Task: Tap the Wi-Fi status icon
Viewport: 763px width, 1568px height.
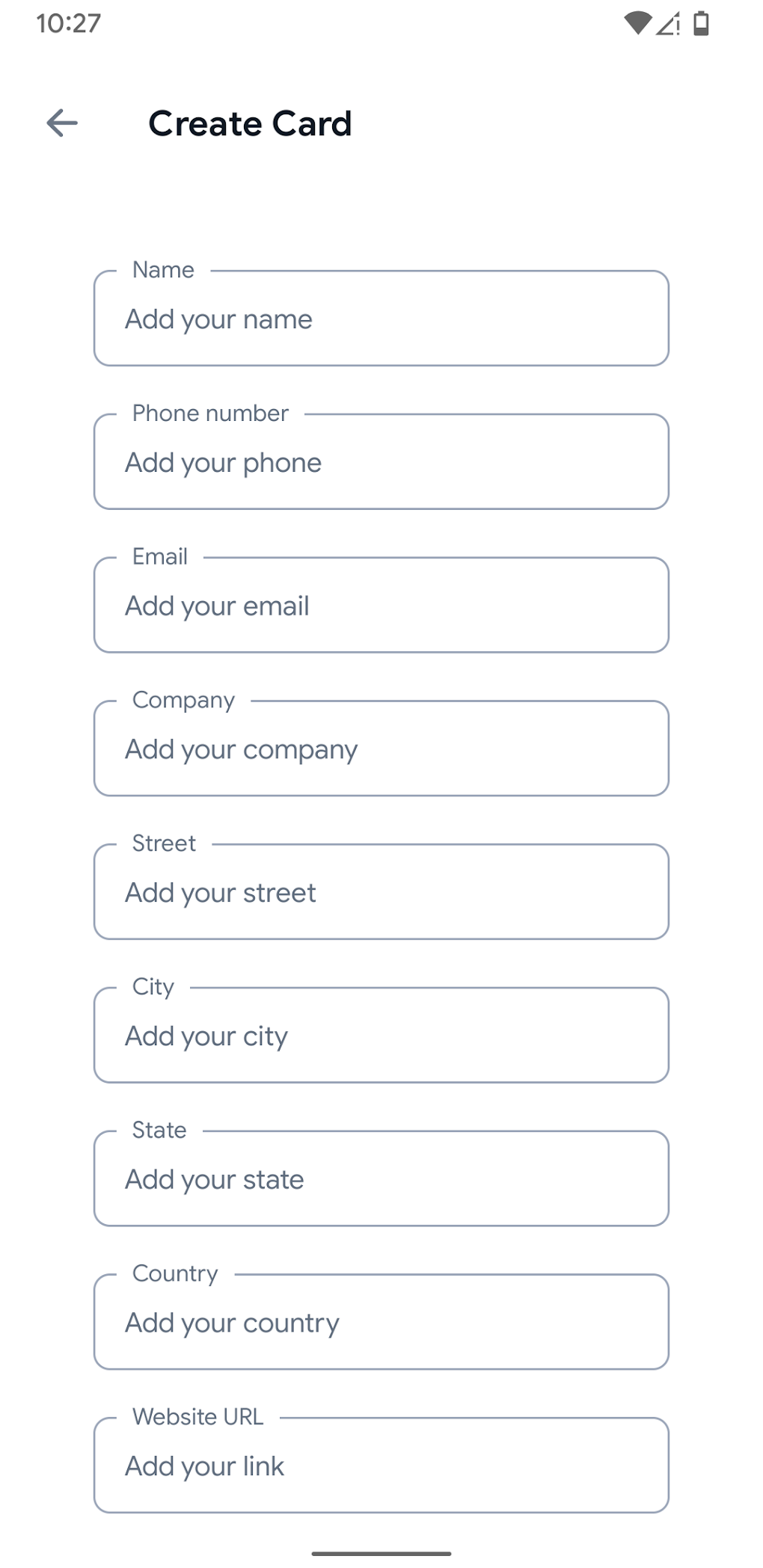Action: (637, 24)
